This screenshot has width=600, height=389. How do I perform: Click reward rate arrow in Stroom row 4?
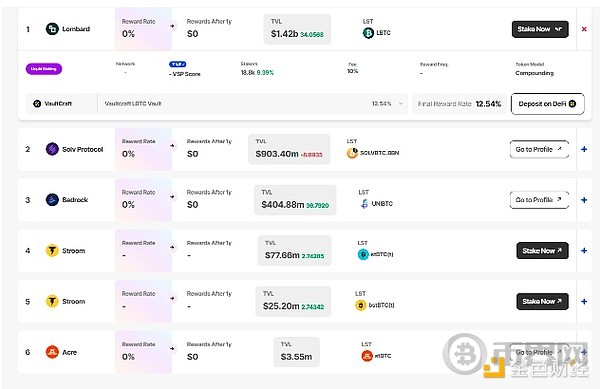click(x=173, y=247)
